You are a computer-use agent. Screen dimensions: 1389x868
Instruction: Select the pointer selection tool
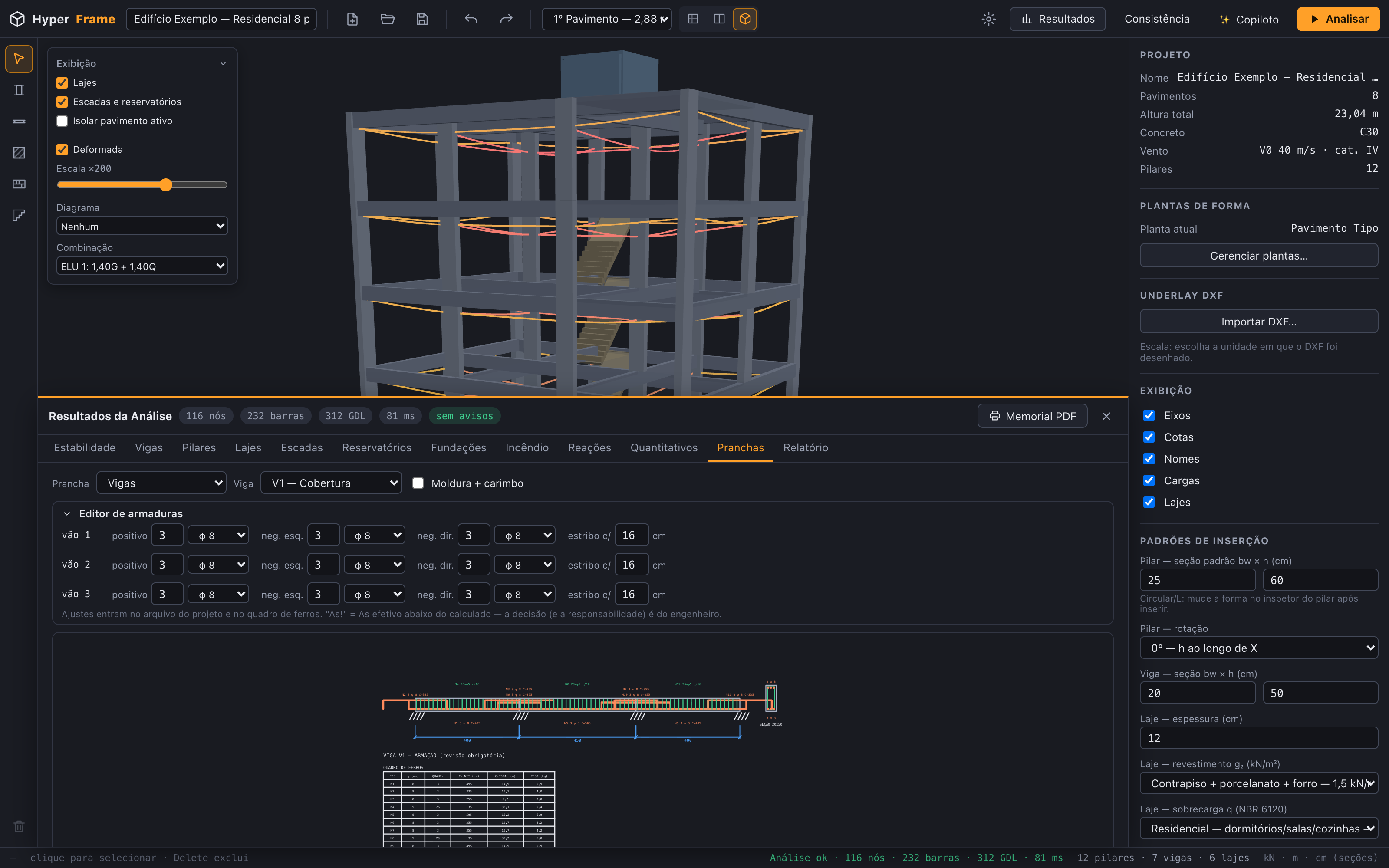click(x=18, y=59)
